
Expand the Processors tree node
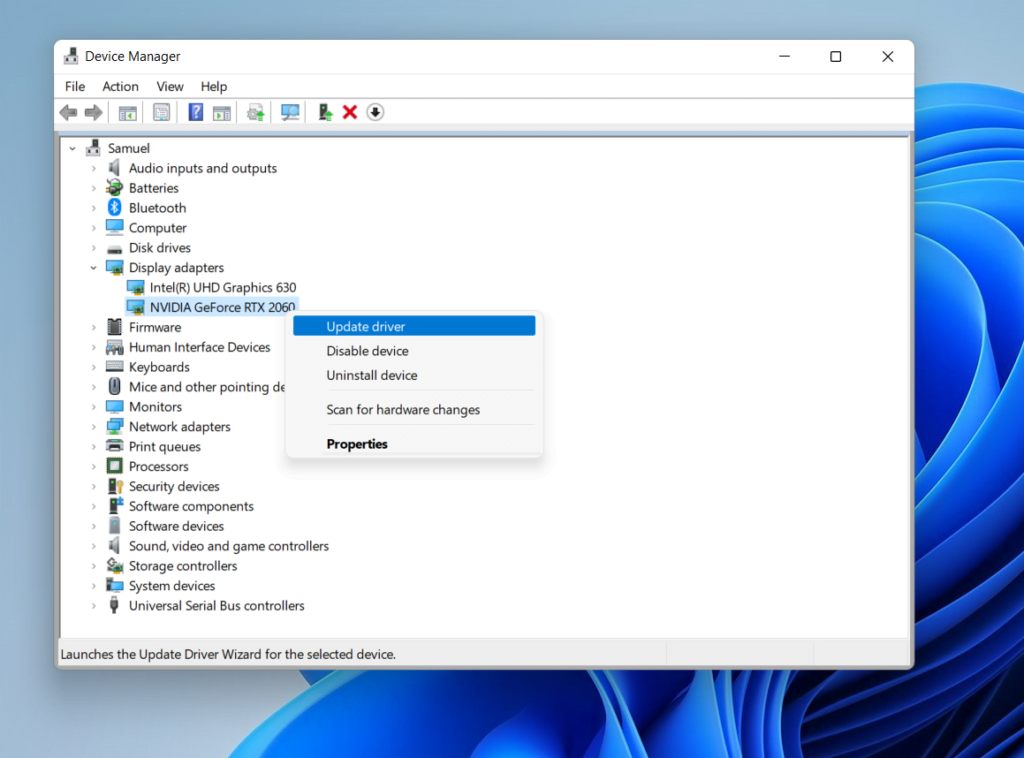click(92, 466)
